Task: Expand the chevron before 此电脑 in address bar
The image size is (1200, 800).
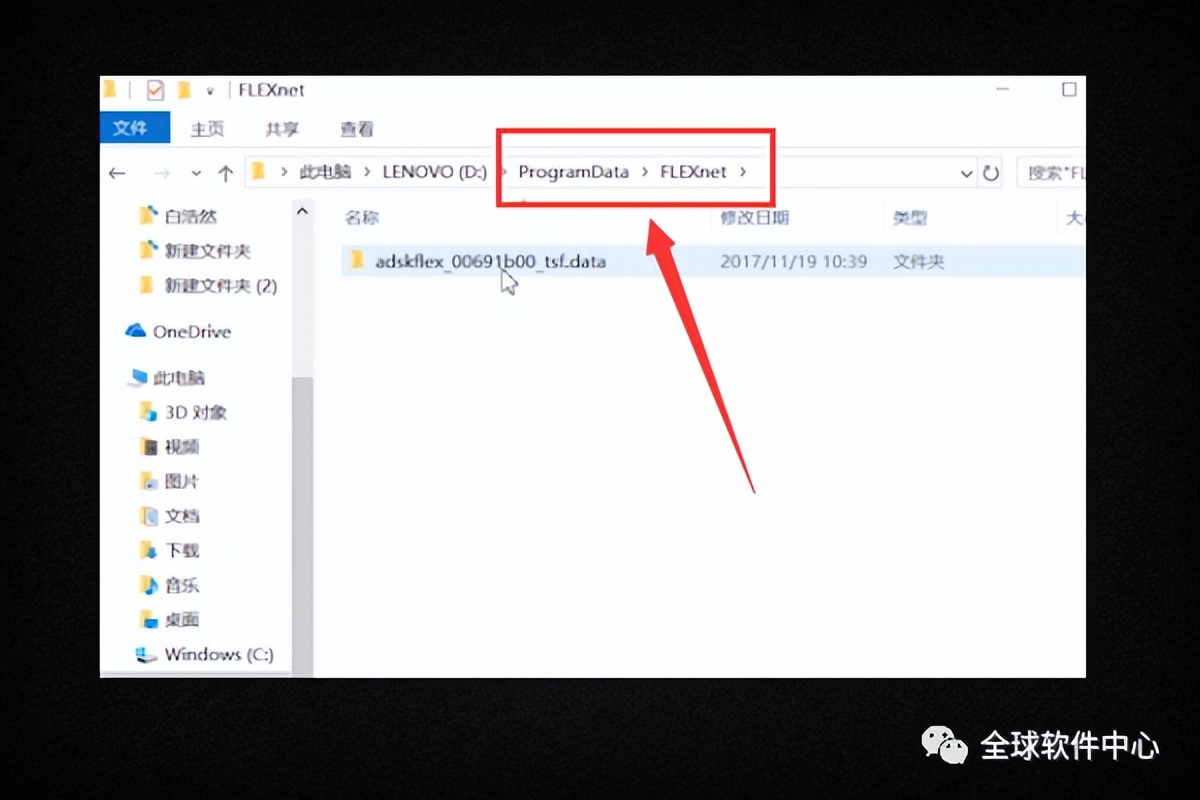Action: pos(284,172)
